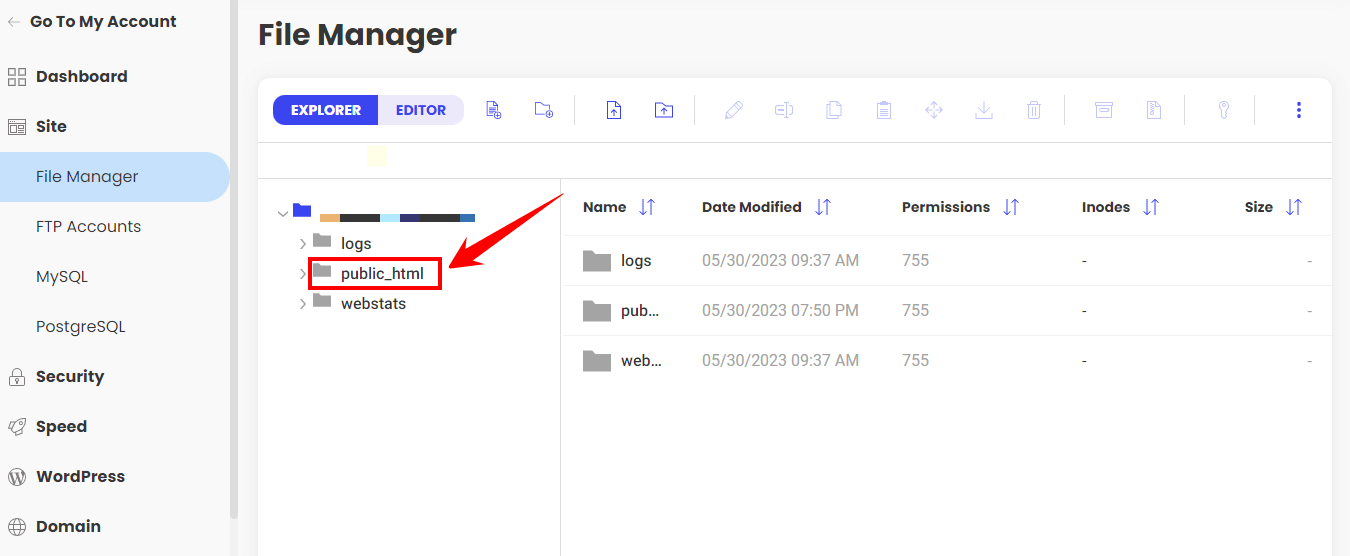Viewport: 1350px width, 556px height.
Task: Select the public_html folder in tree
Action: coord(382,273)
